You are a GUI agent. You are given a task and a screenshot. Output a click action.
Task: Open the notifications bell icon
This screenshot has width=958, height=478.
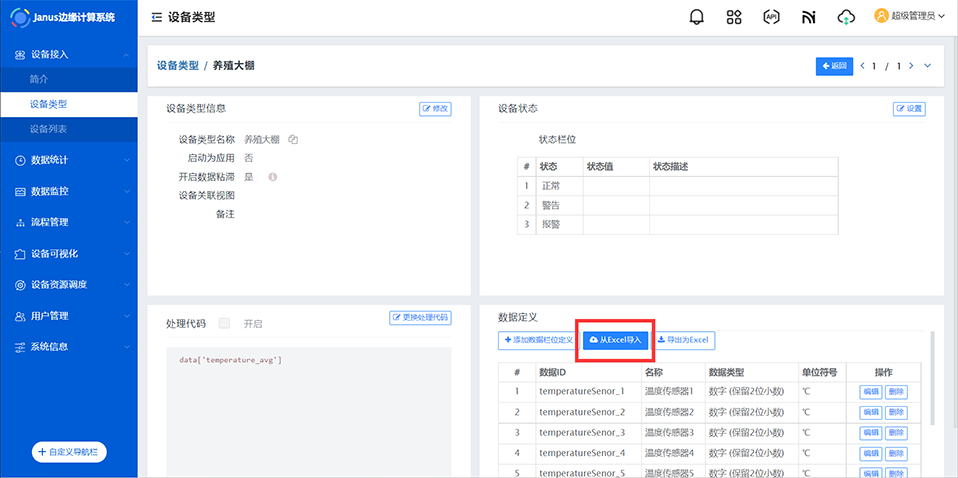click(696, 17)
